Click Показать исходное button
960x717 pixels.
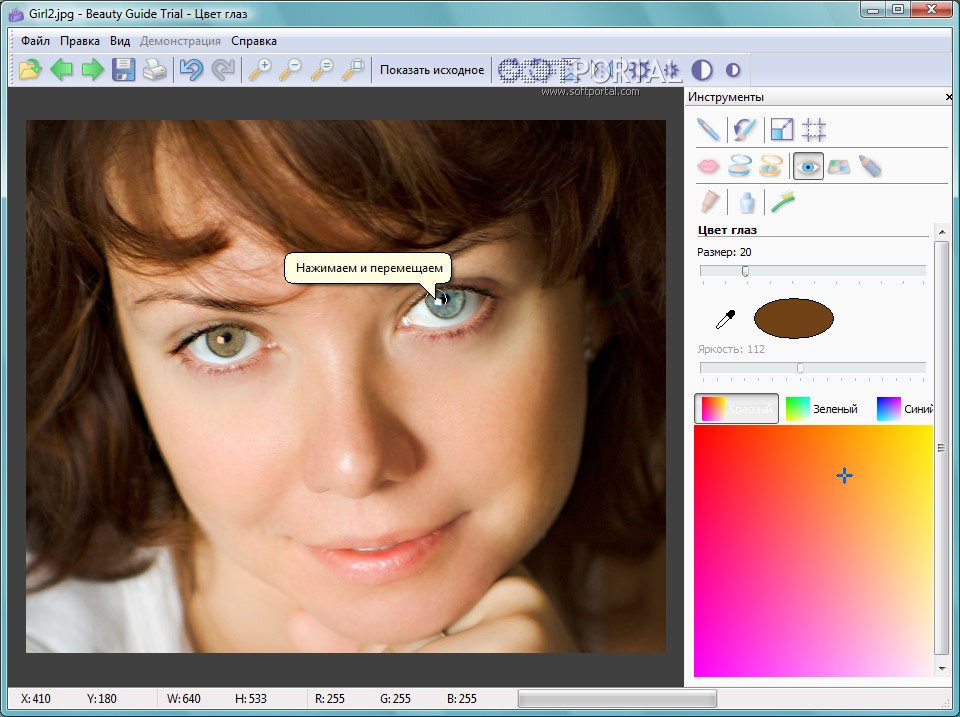[432, 70]
